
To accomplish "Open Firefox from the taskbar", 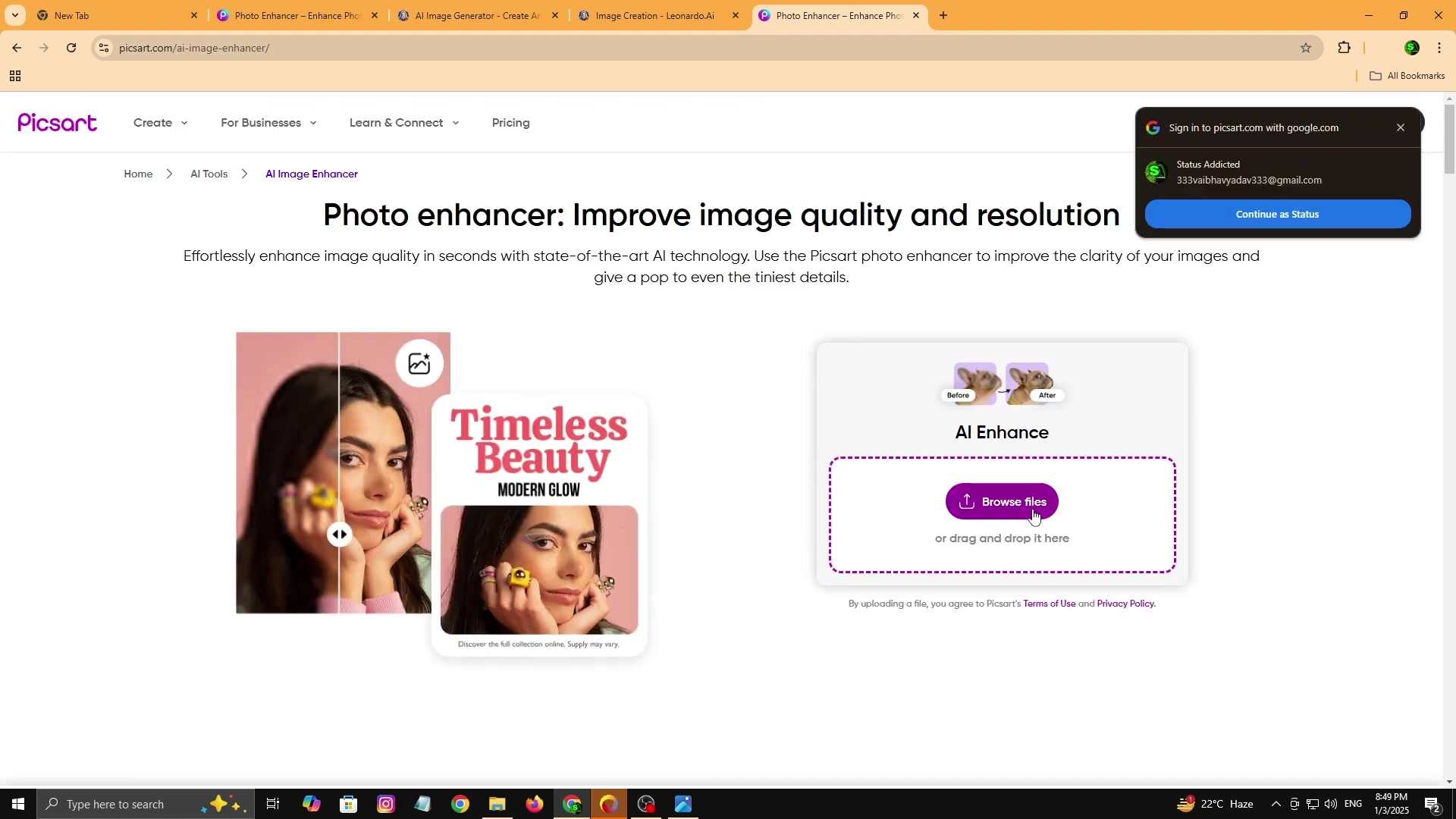I will [x=535, y=804].
